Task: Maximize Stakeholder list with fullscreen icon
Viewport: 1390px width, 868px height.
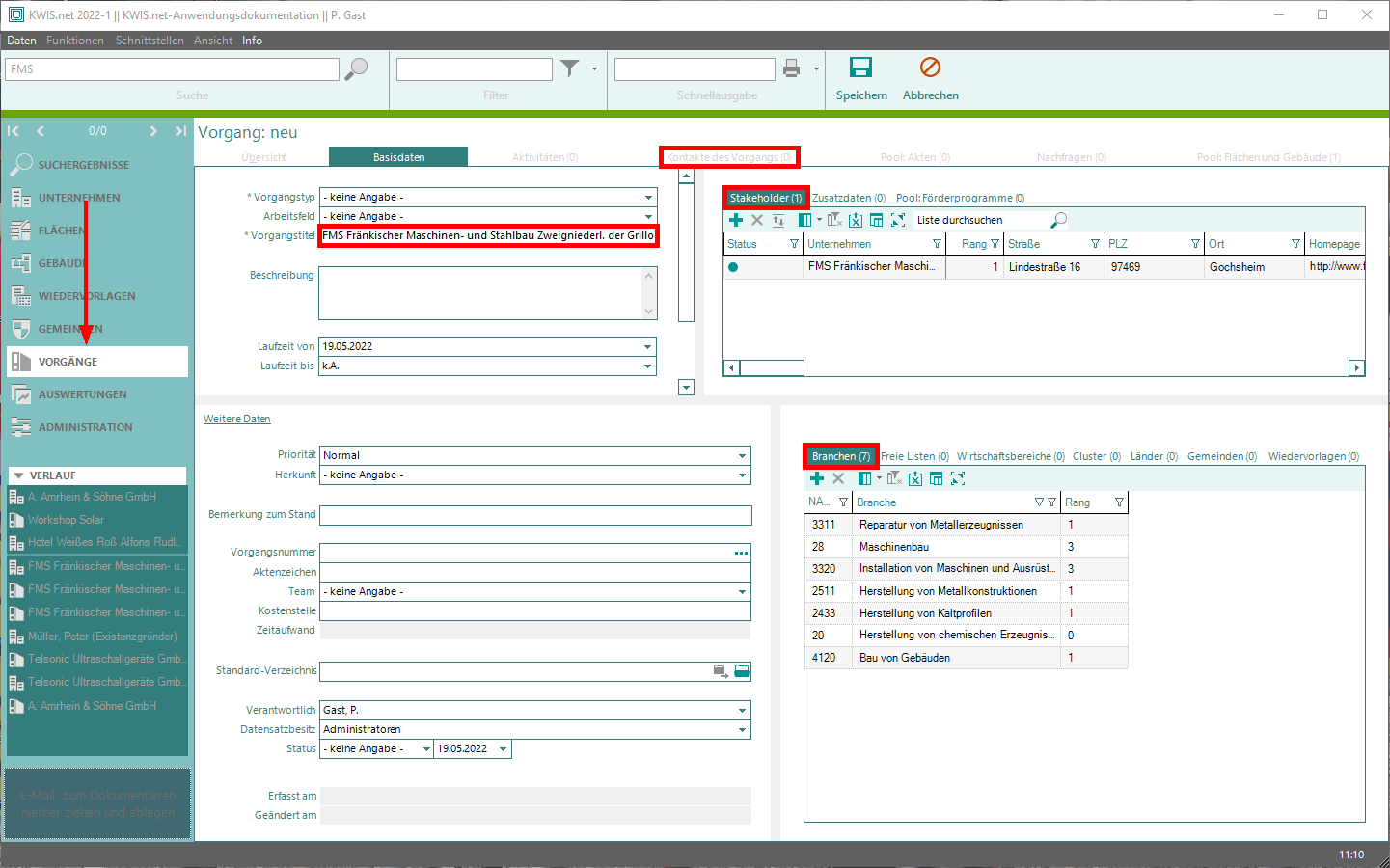Action: (x=898, y=220)
